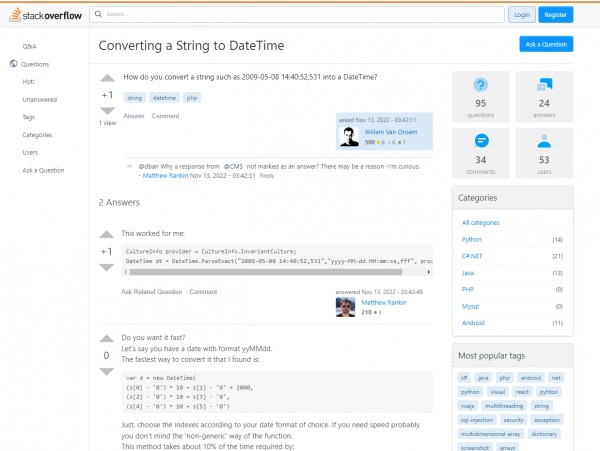Downvote the first answer
The image size is (600, 451).
pyautogui.click(x=107, y=268)
